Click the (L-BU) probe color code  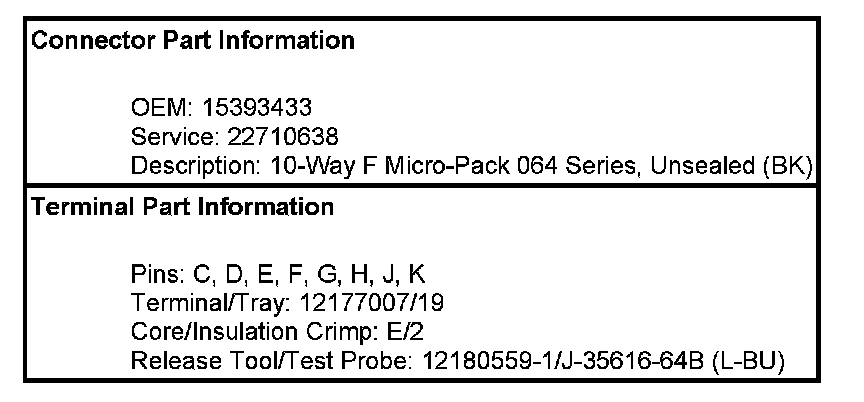(x=748, y=360)
